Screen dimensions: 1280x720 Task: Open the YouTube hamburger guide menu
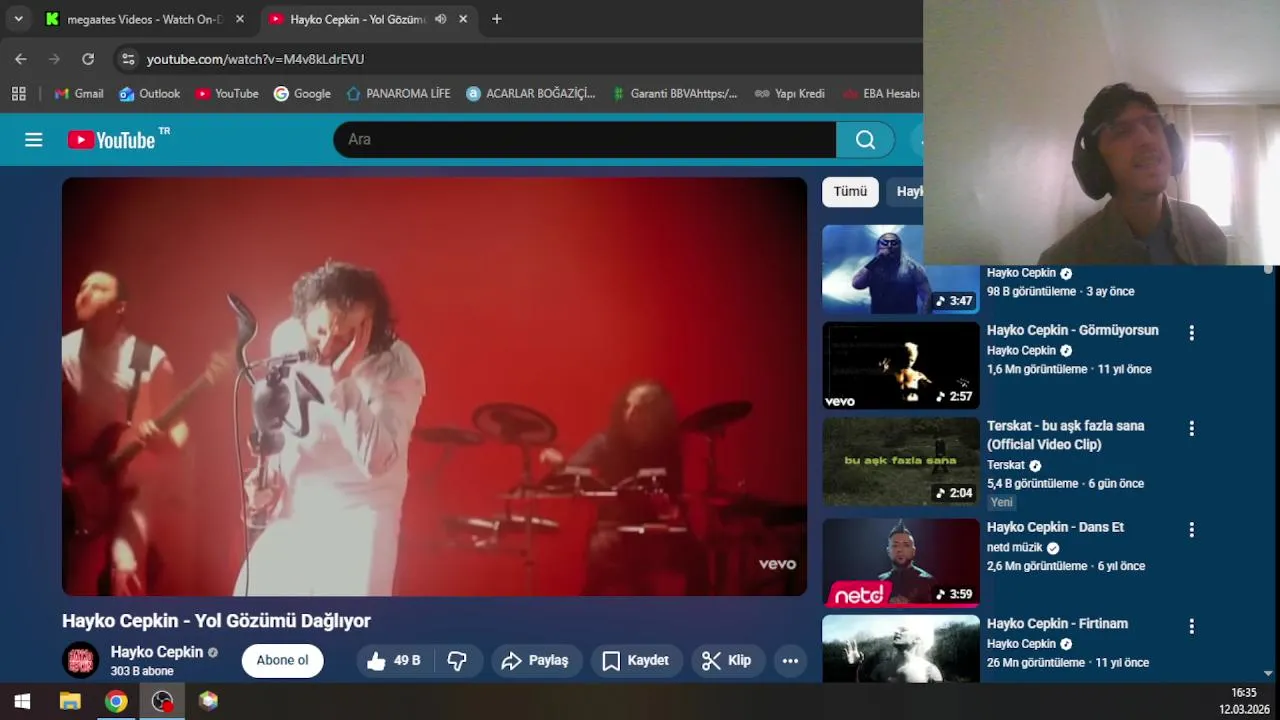(x=34, y=140)
